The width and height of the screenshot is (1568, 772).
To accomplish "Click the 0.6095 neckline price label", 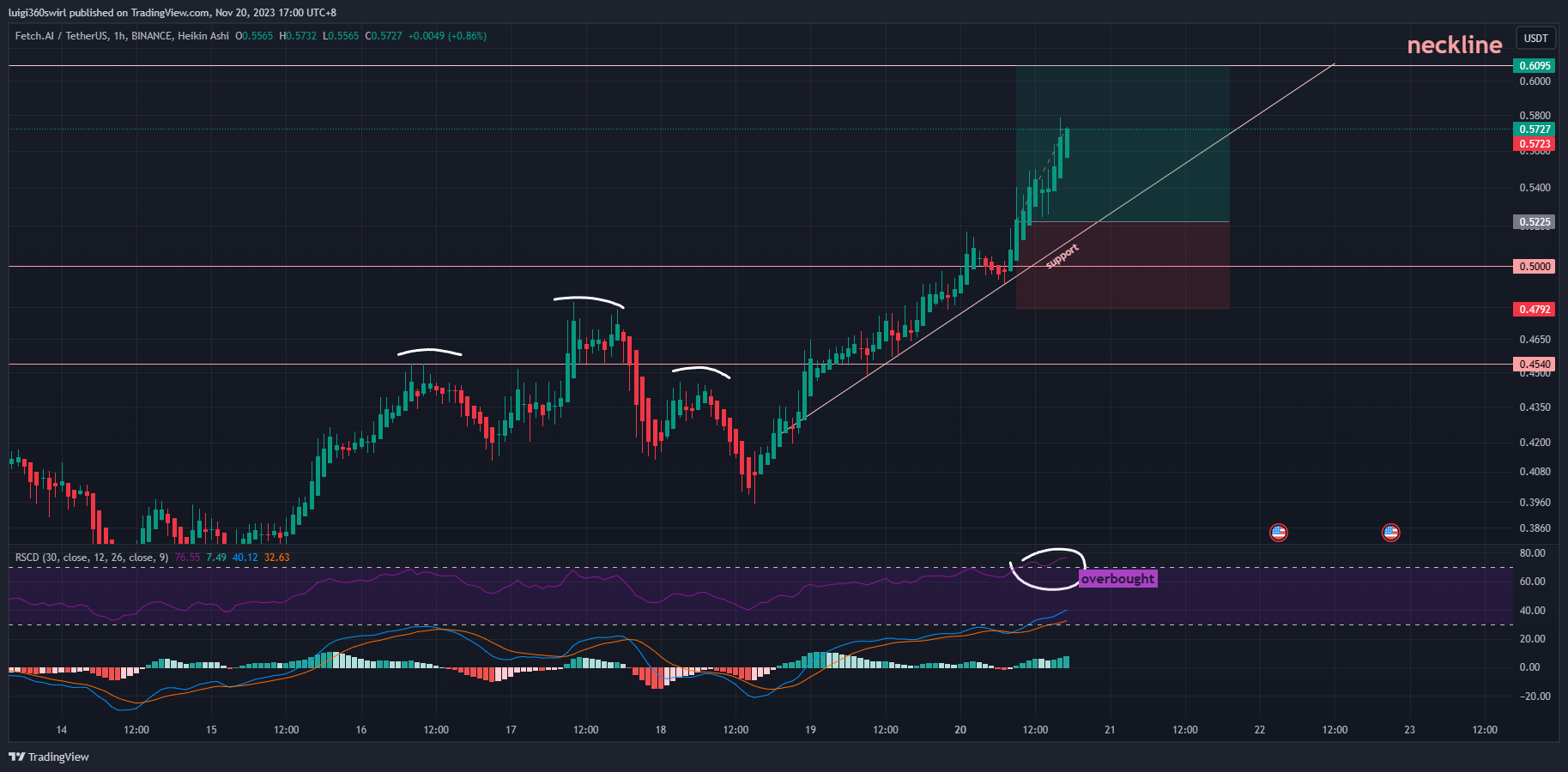I will tap(1535, 66).
